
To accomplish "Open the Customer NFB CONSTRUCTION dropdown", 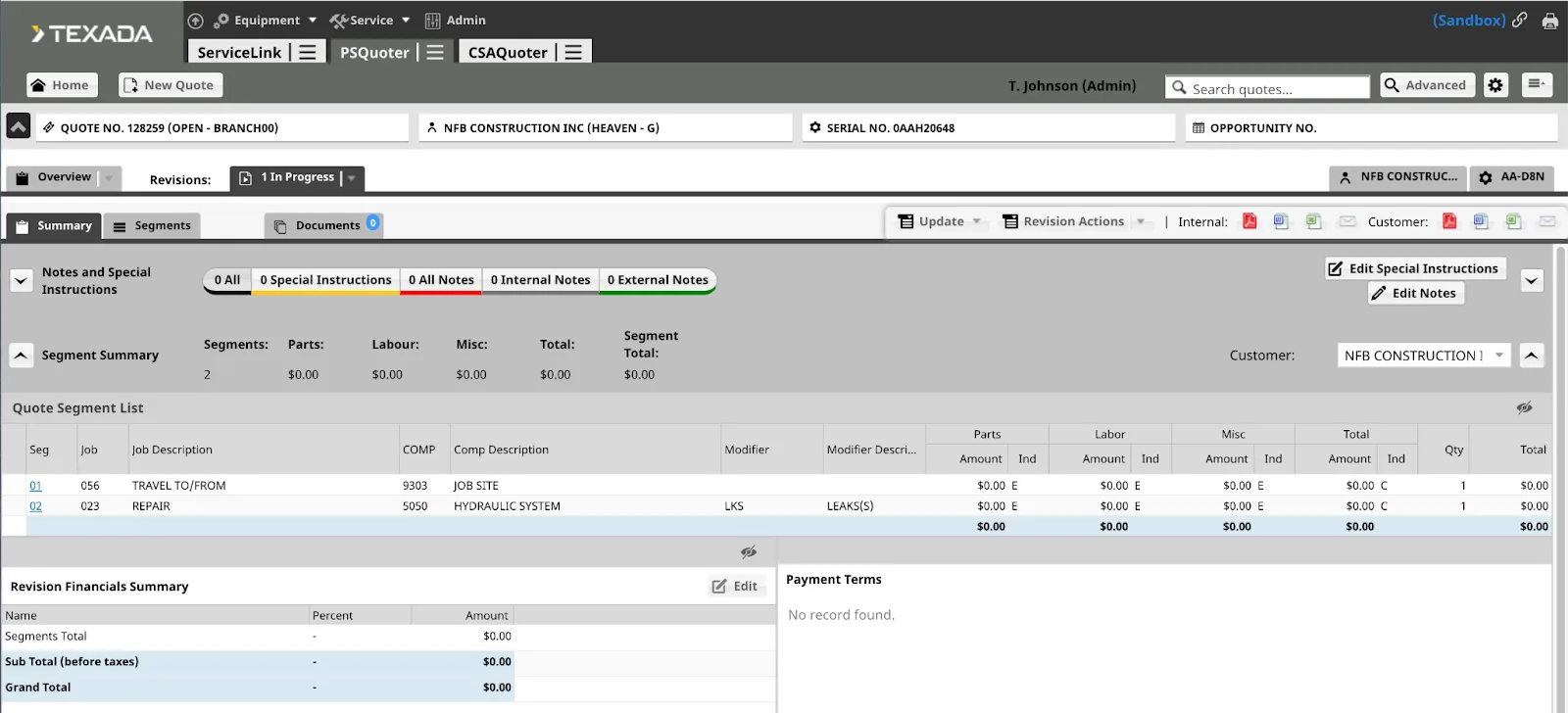I will [x=1424, y=356].
